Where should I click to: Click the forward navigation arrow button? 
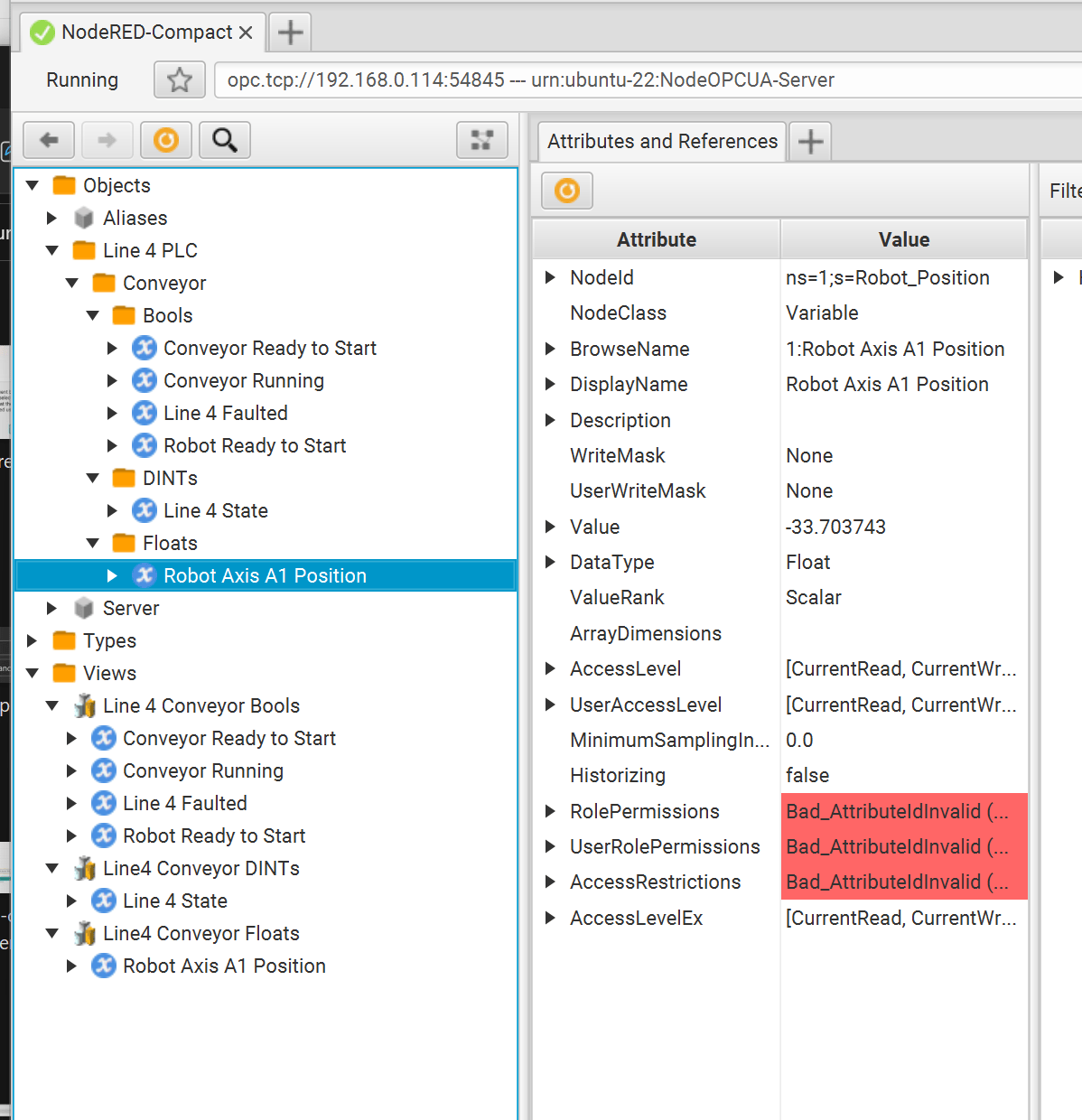(x=107, y=140)
